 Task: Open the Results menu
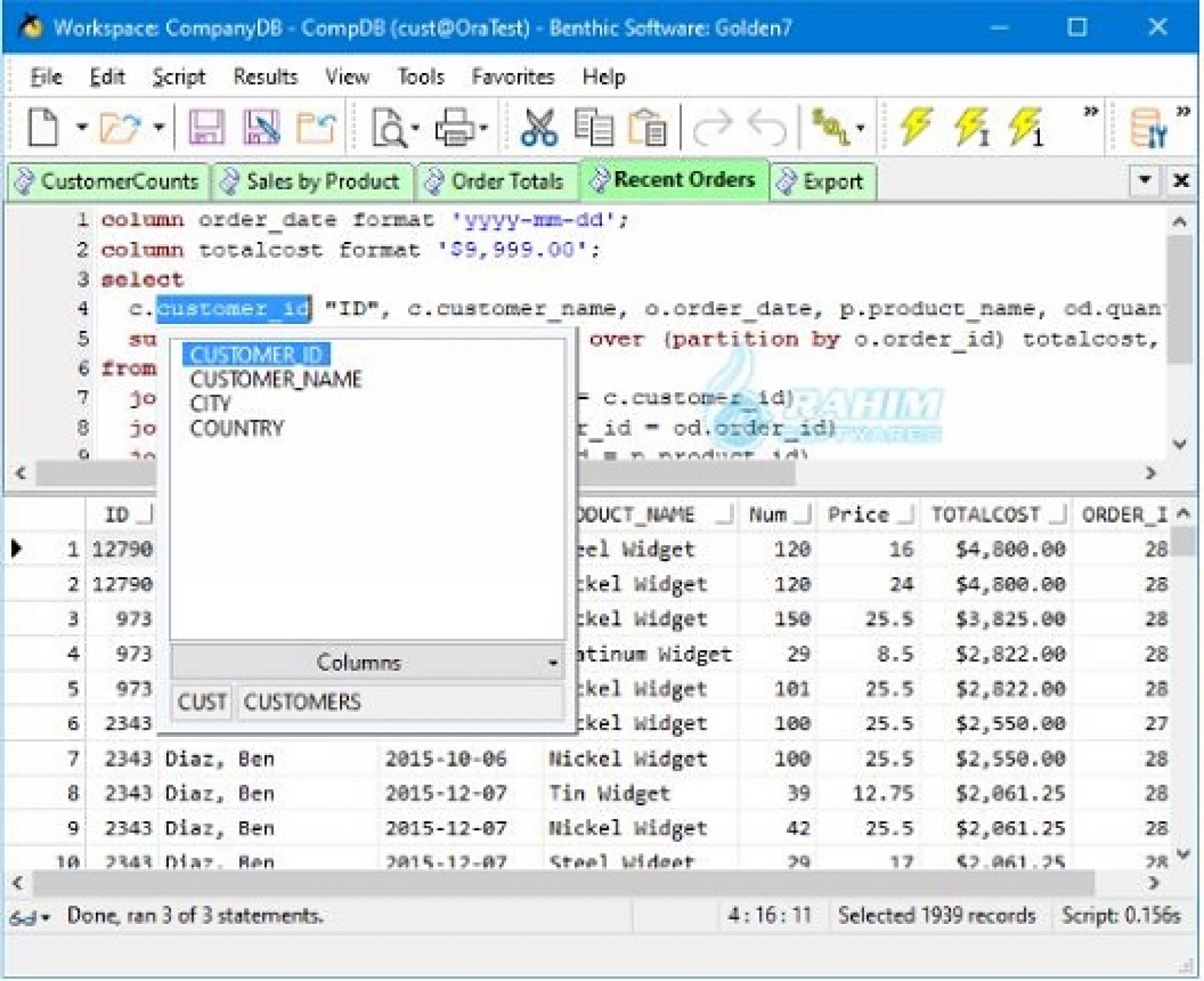(266, 77)
